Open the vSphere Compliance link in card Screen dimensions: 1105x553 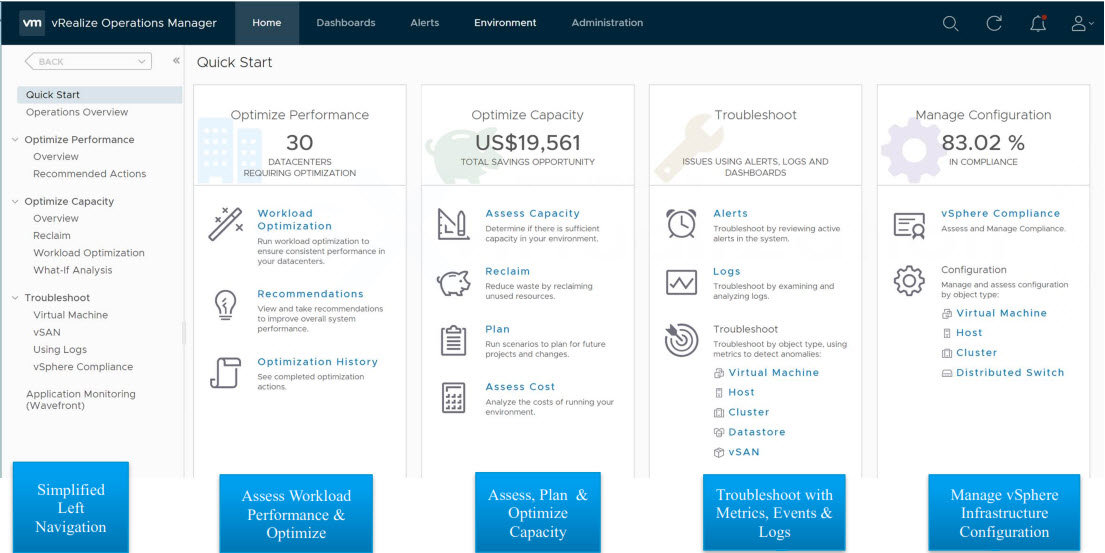(x=1001, y=213)
